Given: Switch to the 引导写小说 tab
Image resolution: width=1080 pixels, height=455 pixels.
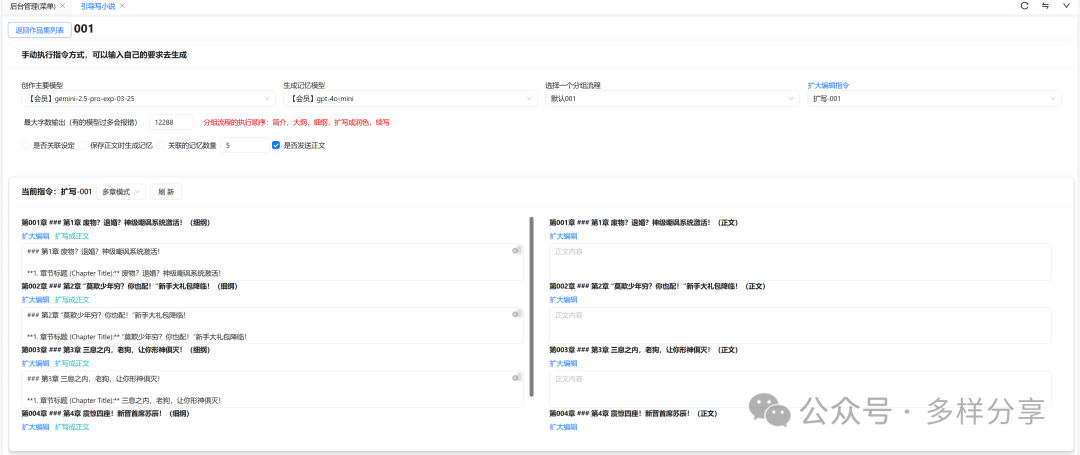Looking at the screenshot, I should 98,6.
